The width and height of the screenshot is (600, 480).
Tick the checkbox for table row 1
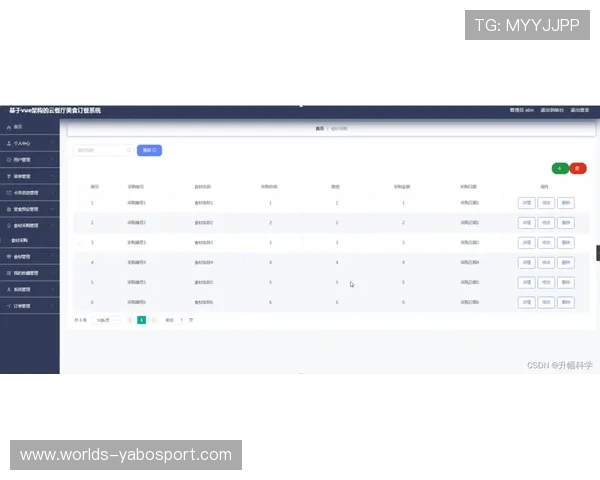point(79,203)
